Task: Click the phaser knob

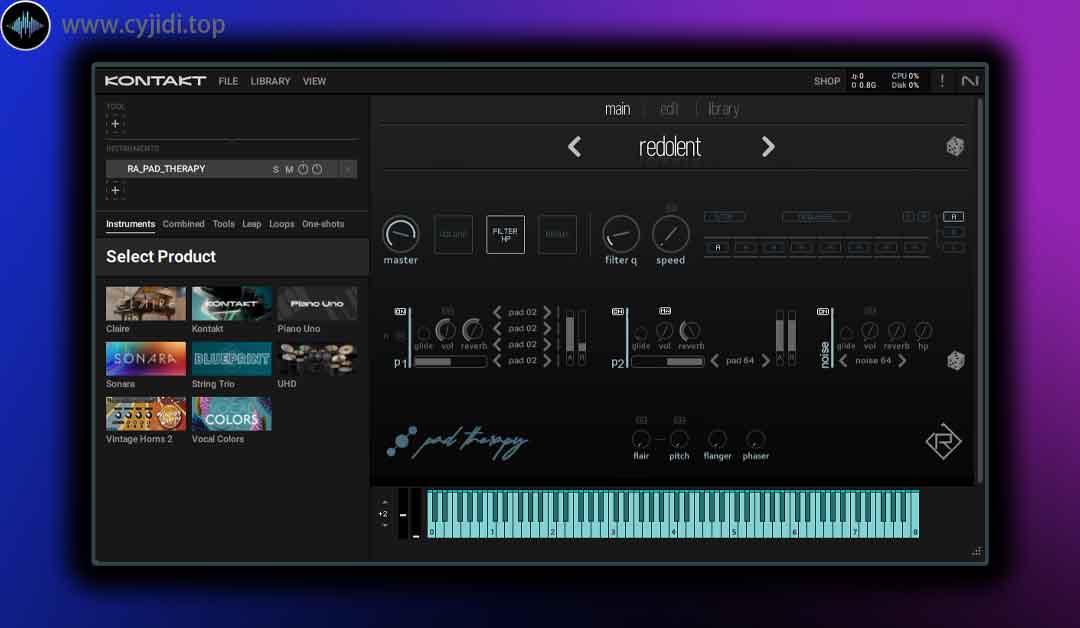Action: pyautogui.click(x=755, y=439)
